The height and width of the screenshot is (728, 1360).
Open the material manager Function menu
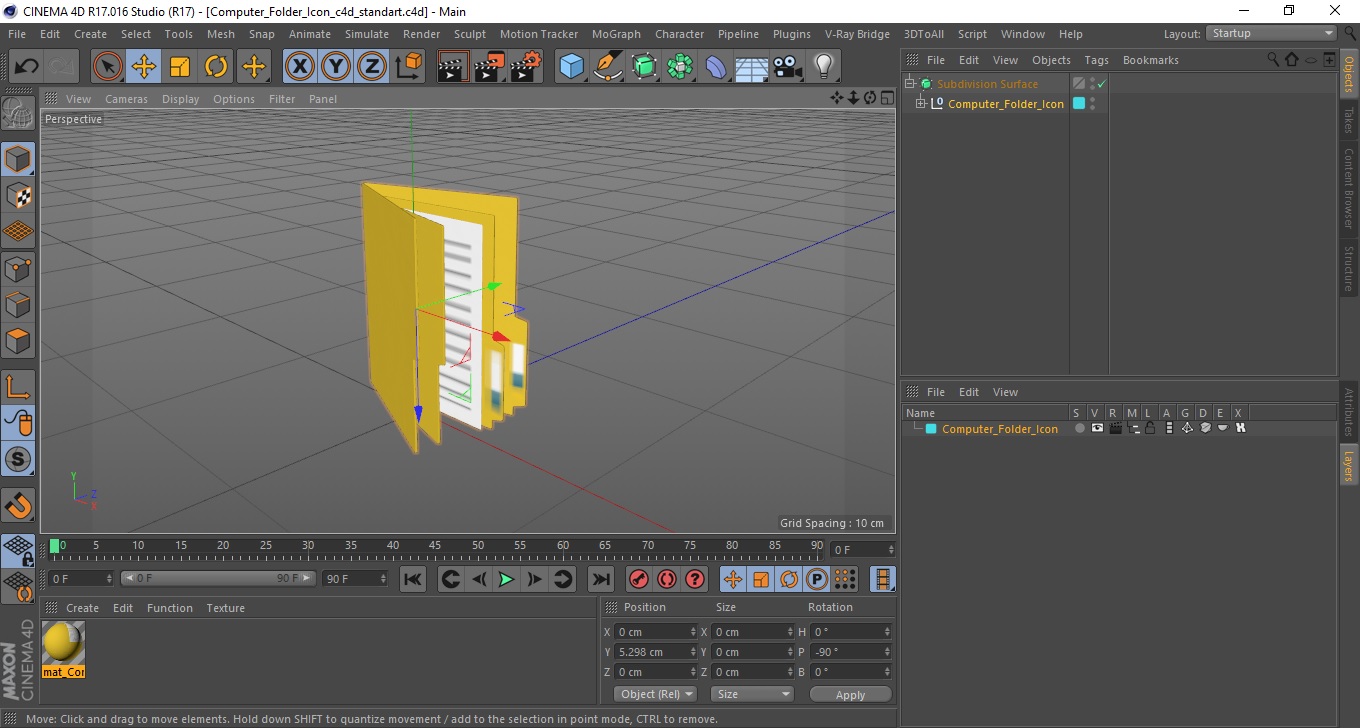169,608
